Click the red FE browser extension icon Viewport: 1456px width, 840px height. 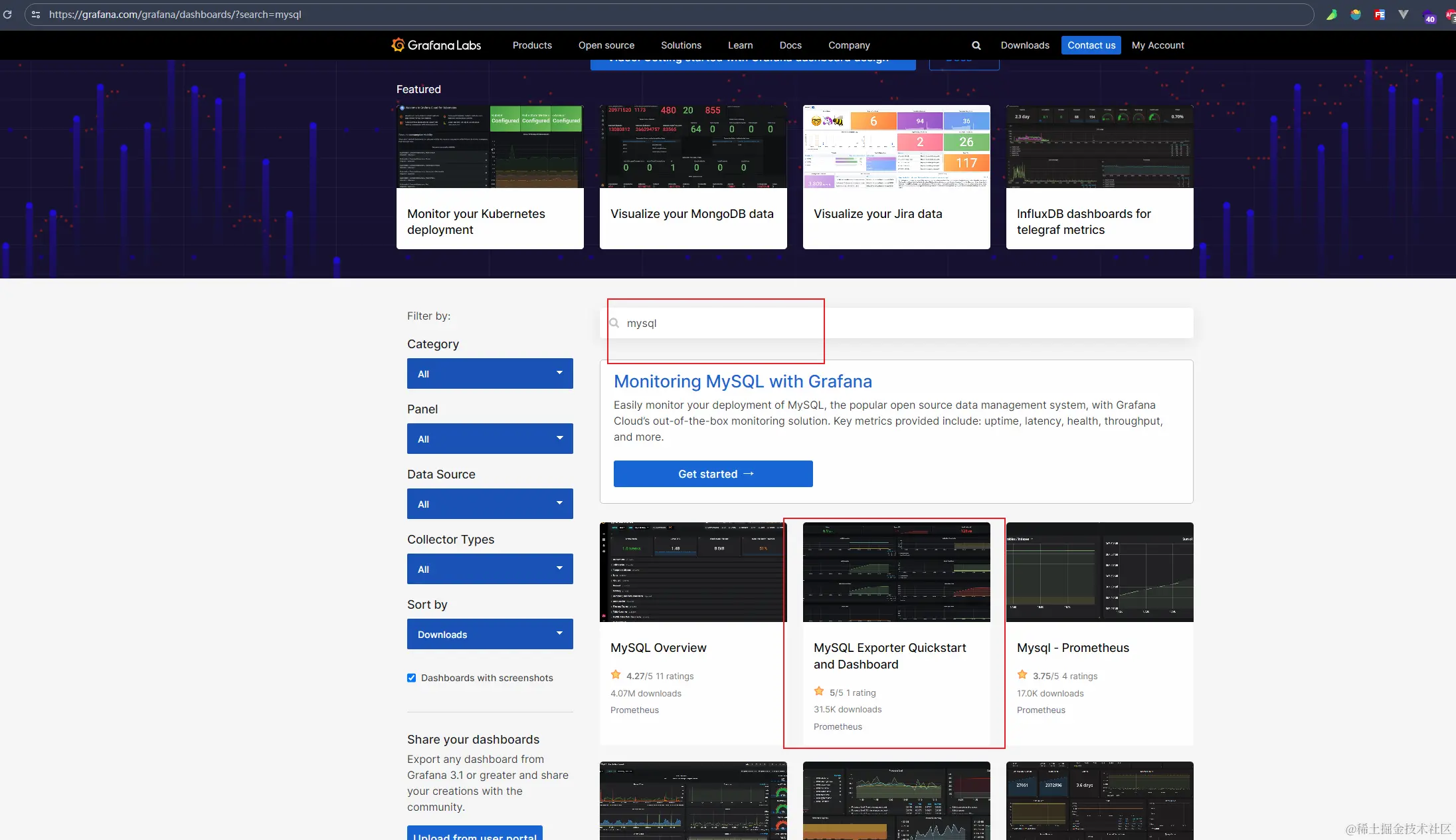pyautogui.click(x=1380, y=15)
